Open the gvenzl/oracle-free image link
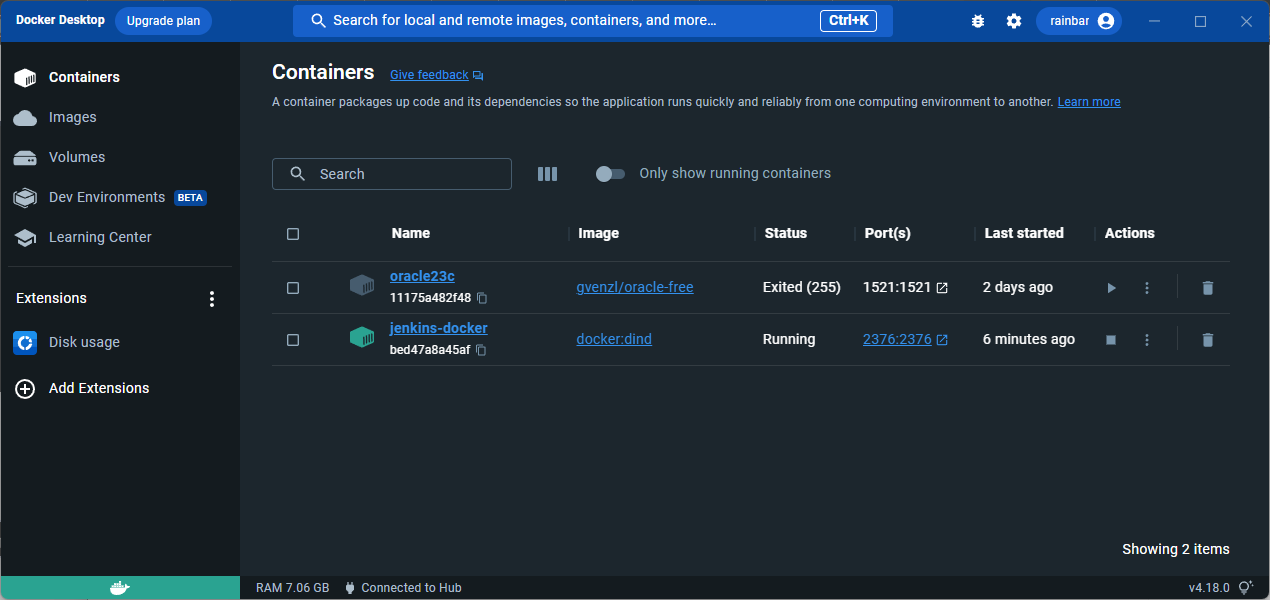The width and height of the screenshot is (1270, 600). (635, 287)
